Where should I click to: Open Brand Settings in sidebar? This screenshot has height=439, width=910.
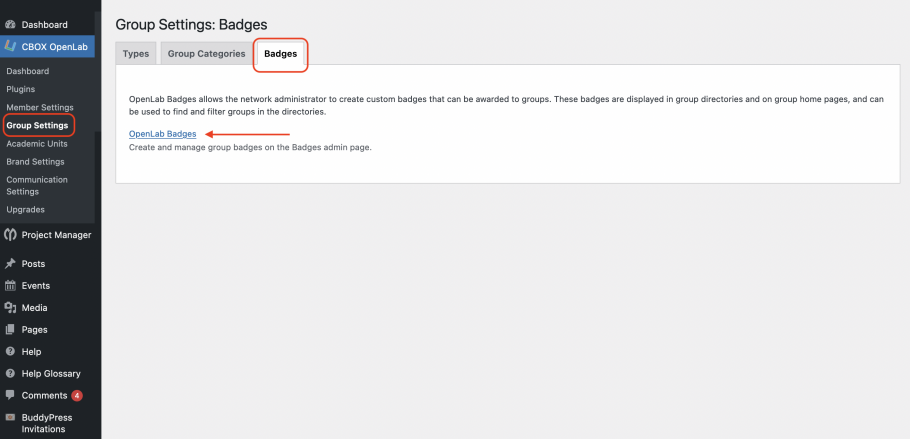pos(35,161)
